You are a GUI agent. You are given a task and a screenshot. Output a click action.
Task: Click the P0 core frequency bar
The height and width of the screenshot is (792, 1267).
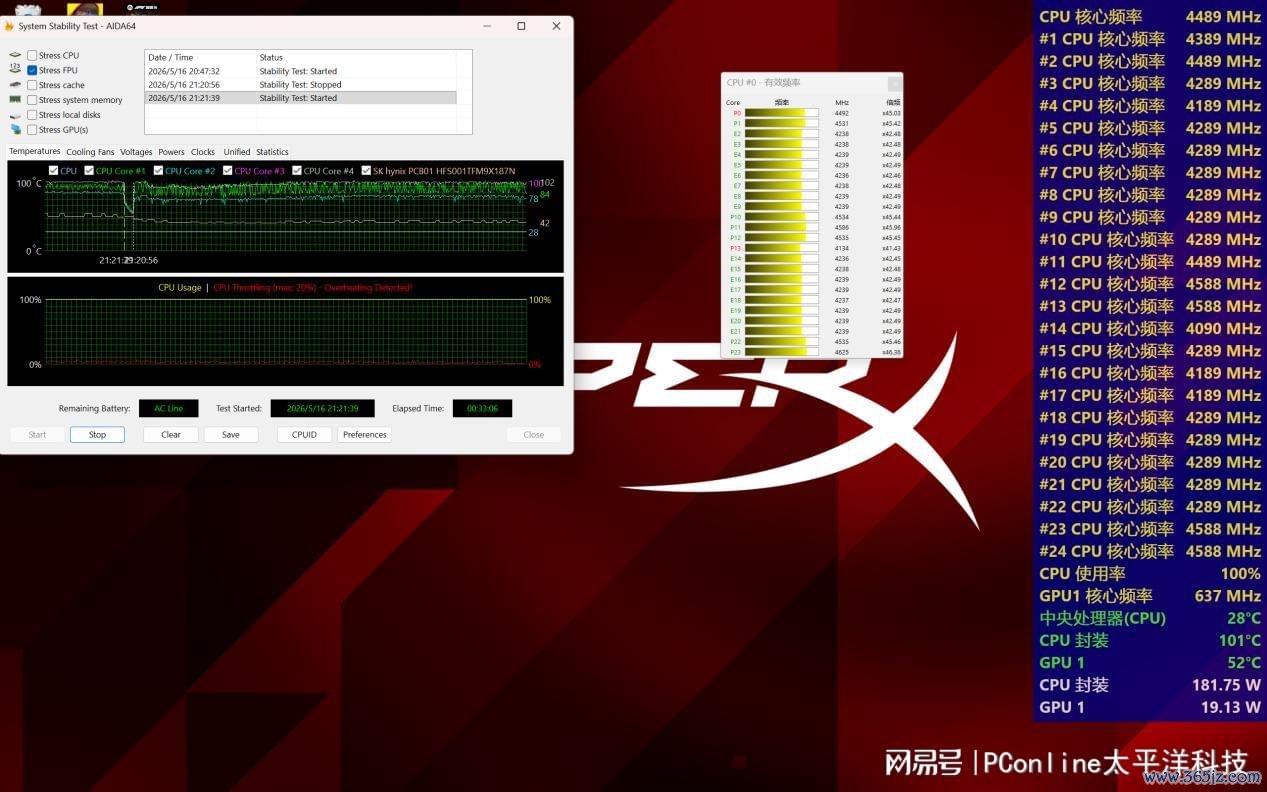(x=781, y=113)
